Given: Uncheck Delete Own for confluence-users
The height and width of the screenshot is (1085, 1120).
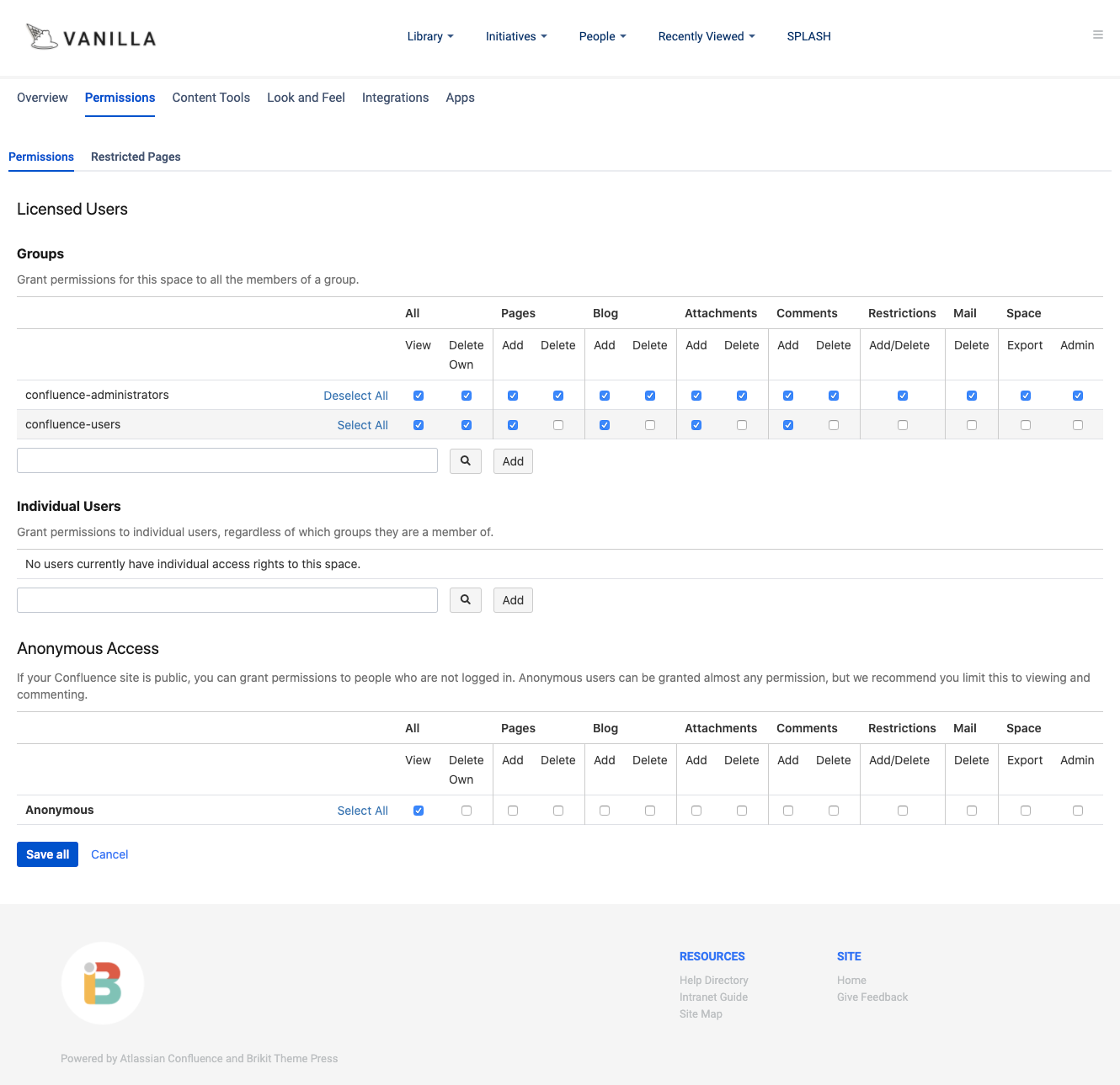Looking at the screenshot, I should tap(467, 425).
